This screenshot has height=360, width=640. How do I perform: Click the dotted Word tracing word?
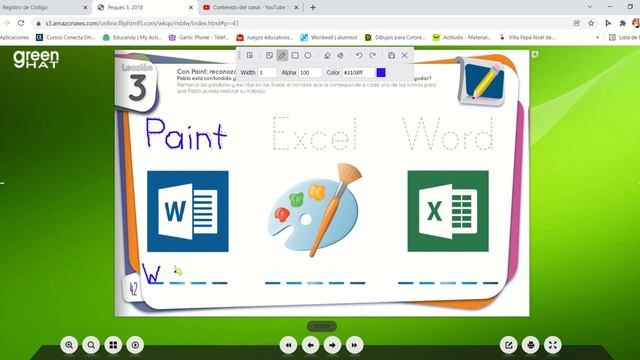coord(448,133)
